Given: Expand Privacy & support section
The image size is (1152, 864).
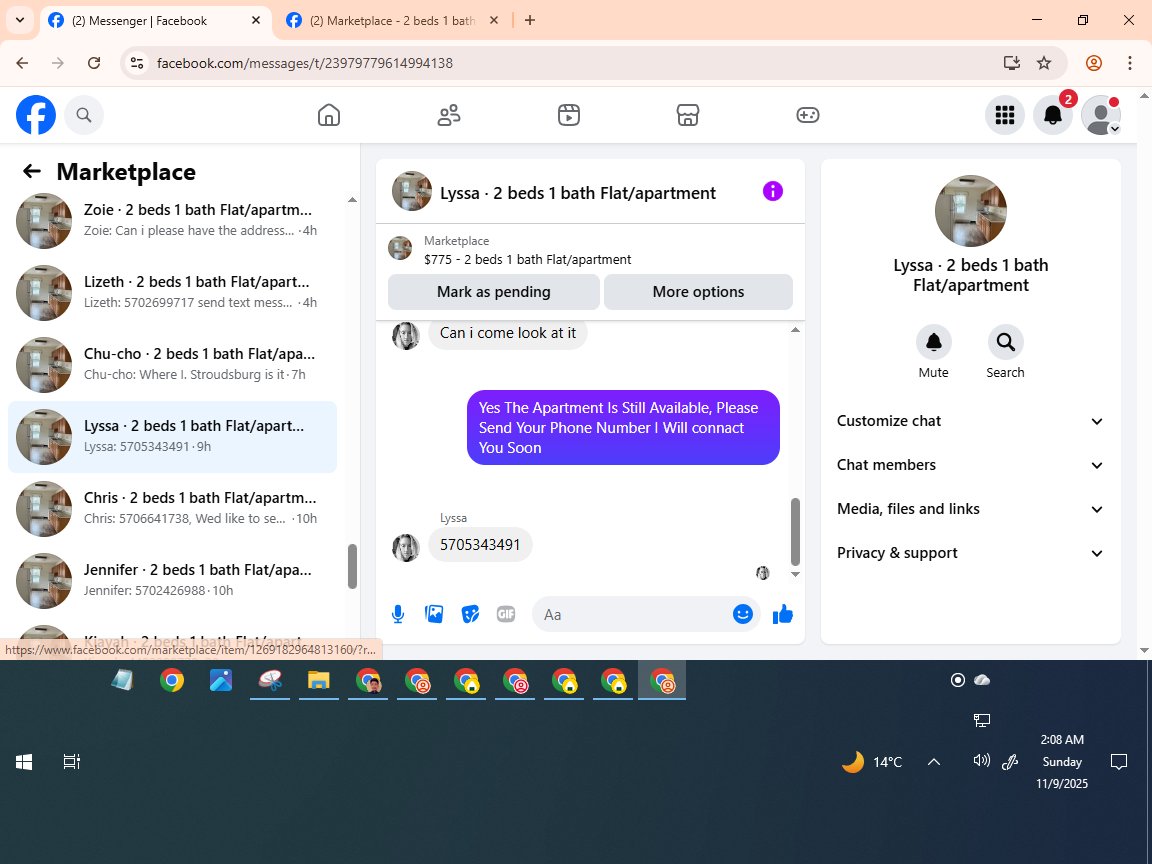Looking at the screenshot, I should 971,553.
